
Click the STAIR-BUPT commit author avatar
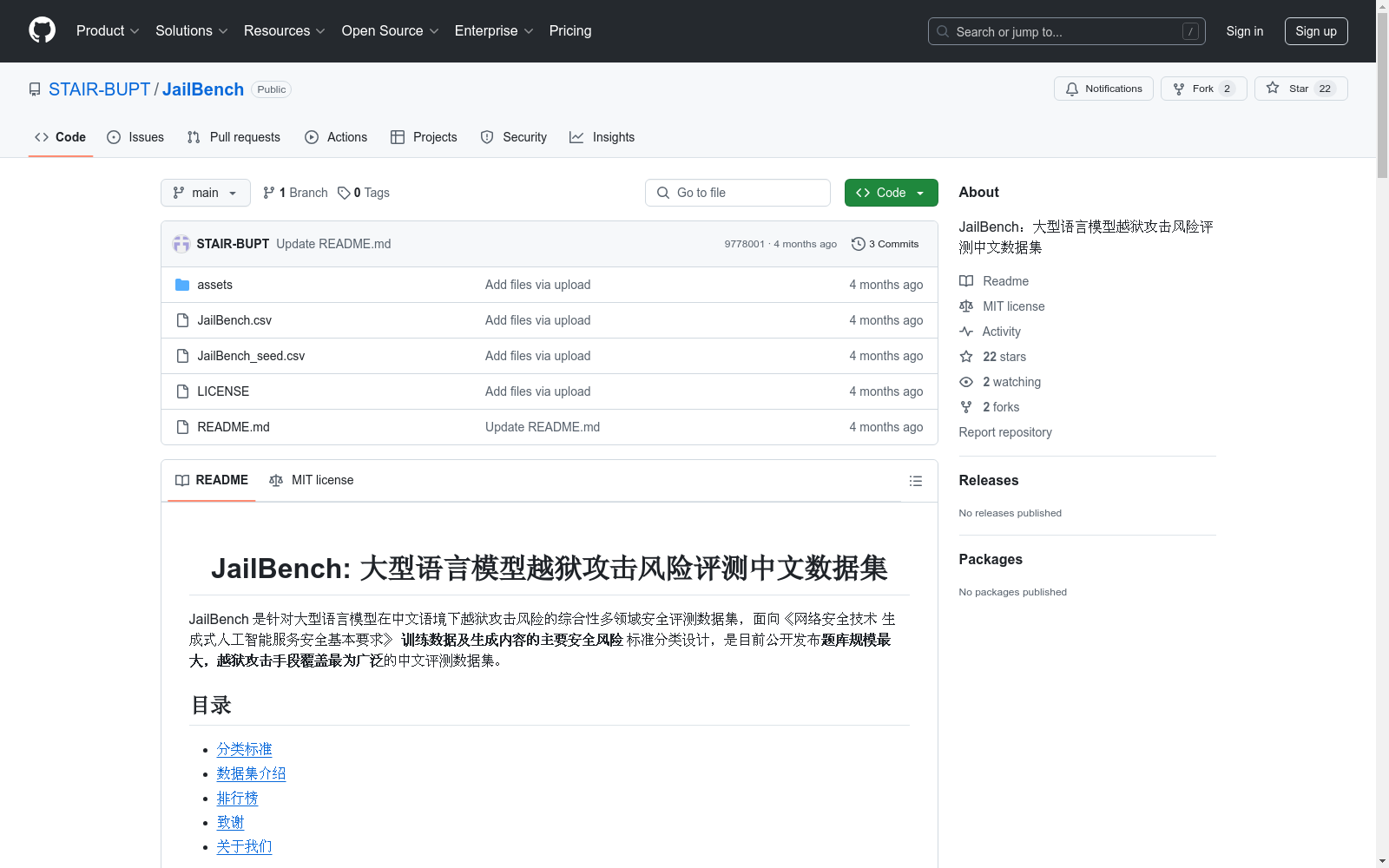[x=181, y=244]
